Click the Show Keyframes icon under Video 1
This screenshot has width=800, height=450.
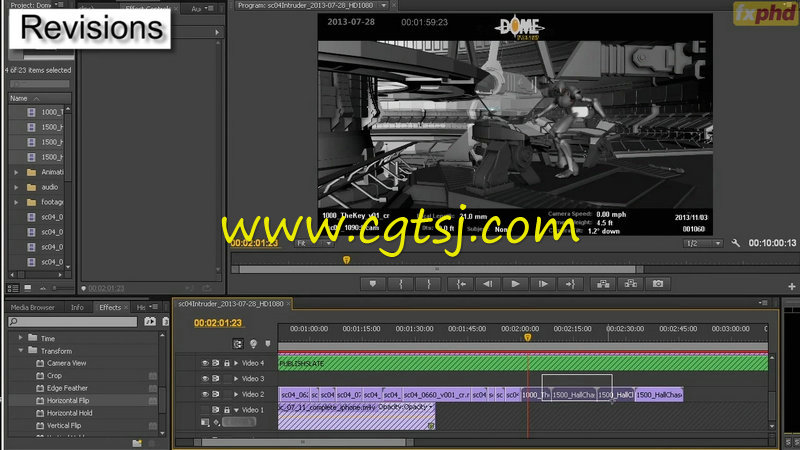pyautogui.click(x=216, y=422)
